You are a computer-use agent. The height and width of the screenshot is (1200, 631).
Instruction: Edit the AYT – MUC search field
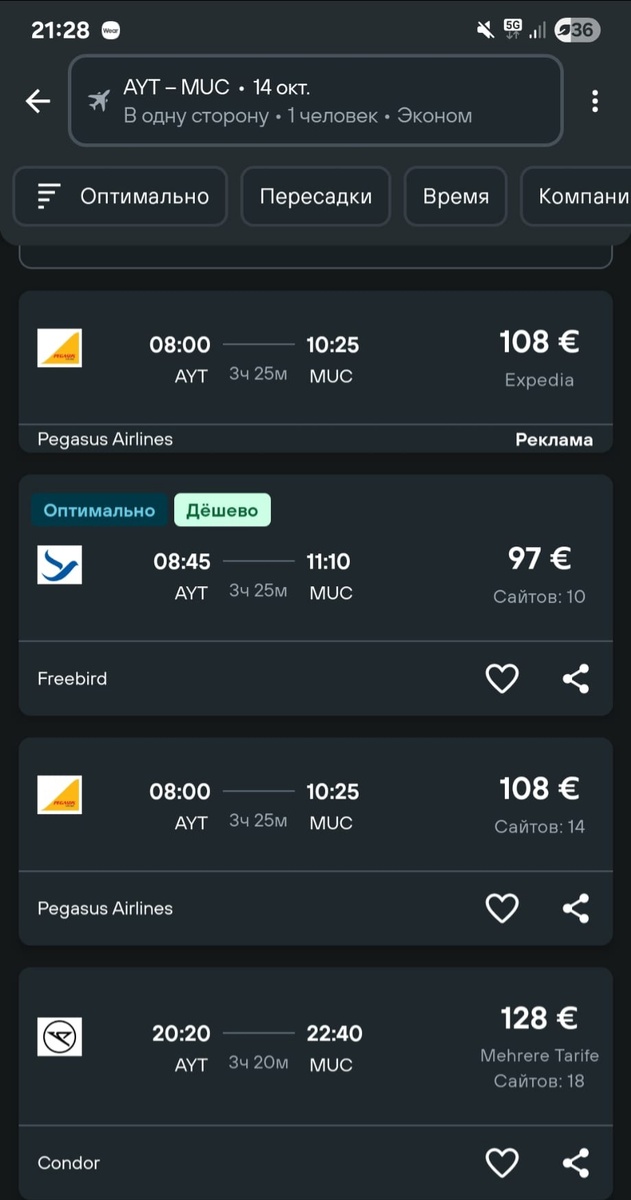tap(315, 101)
